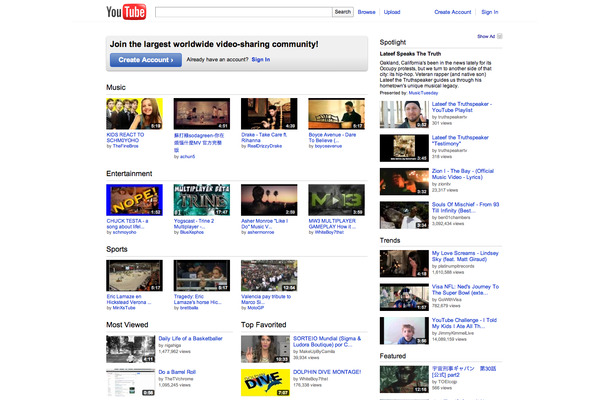610x400 pixels.
Task: Click Visa NFL: Ned's Journey title
Action: pos(465,289)
